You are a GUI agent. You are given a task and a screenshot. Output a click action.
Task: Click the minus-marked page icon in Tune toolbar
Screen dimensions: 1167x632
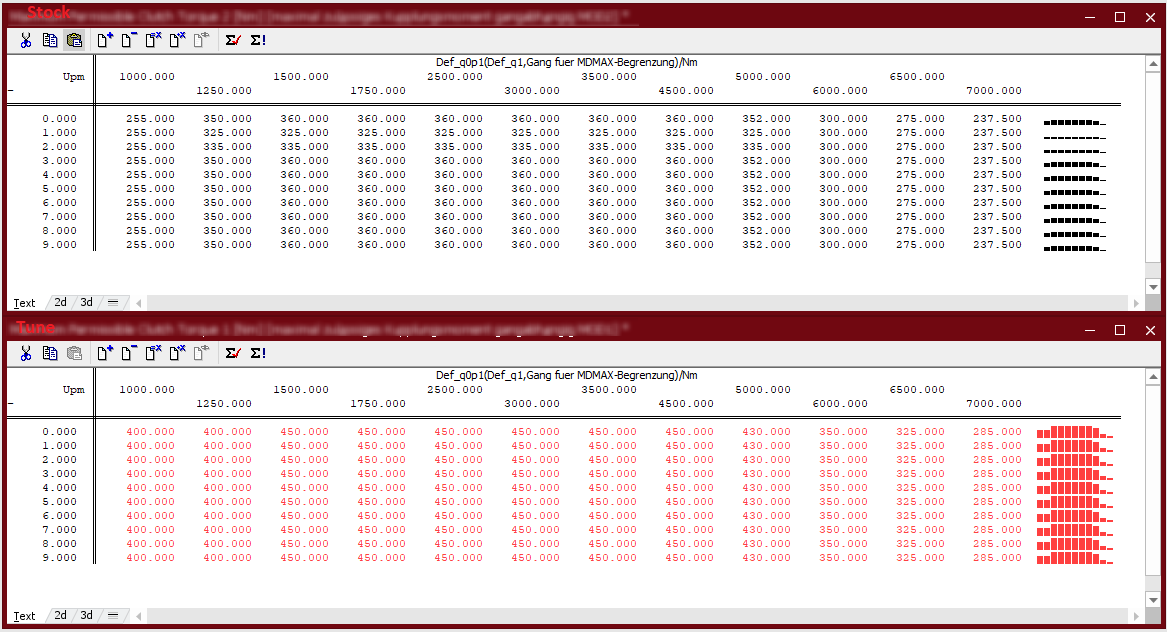(x=129, y=353)
